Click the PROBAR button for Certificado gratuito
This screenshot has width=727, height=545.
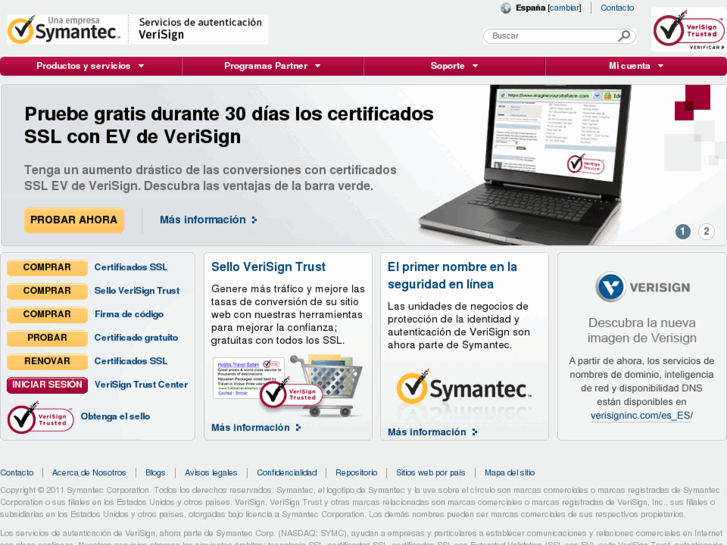tap(47, 338)
